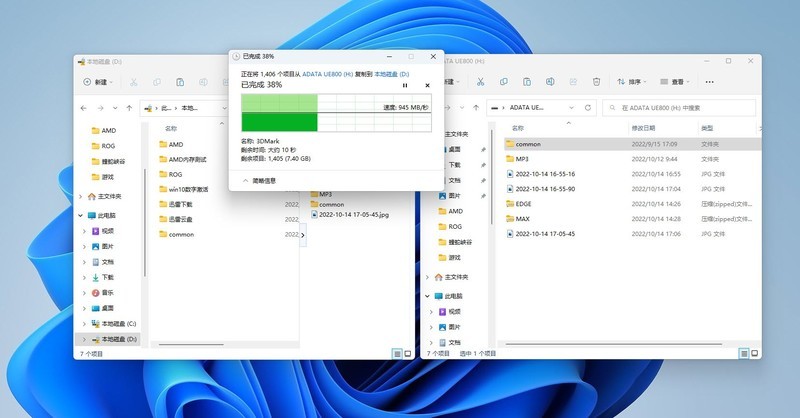Click the Paste icon in ADATA window toolbar
Image resolution: width=800 pixels, height=418 pixels.
pyautogui.click(x=527, y=82)
